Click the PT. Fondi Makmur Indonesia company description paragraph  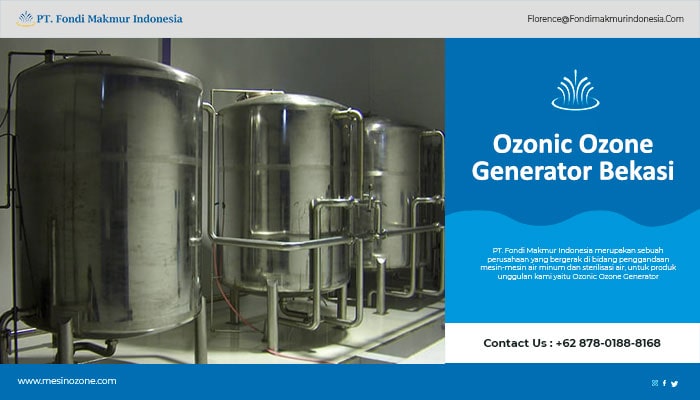[x=578, y=263]
